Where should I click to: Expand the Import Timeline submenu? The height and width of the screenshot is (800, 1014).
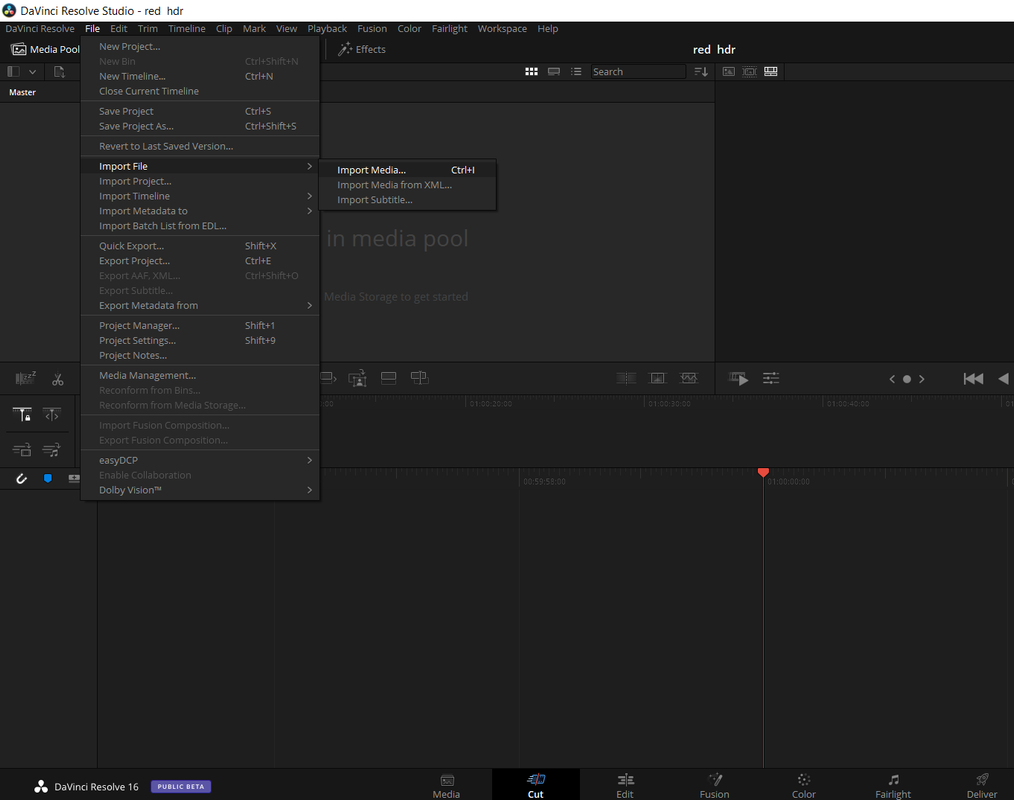click(200, 196)
